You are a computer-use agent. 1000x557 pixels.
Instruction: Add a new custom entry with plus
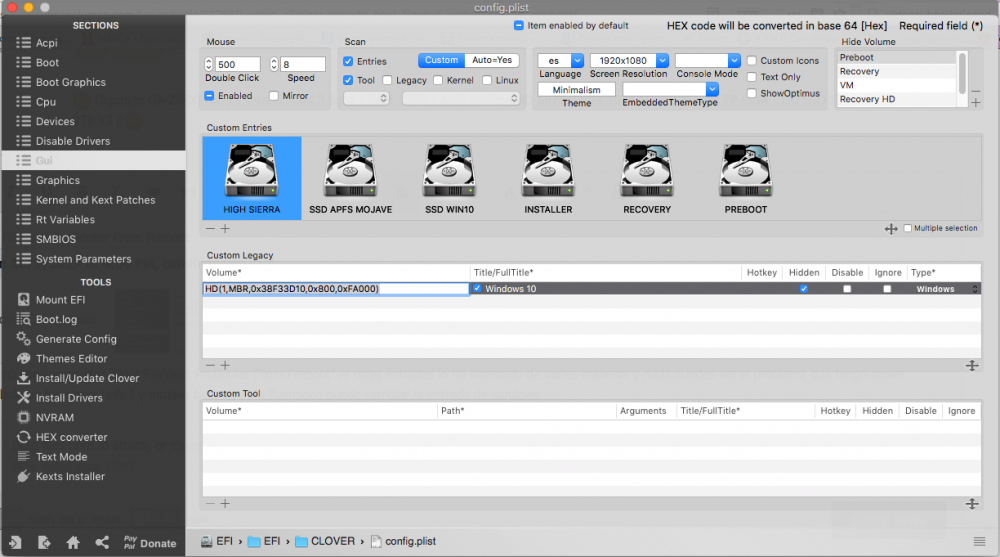pyautogui.click(x=225, y=228)
